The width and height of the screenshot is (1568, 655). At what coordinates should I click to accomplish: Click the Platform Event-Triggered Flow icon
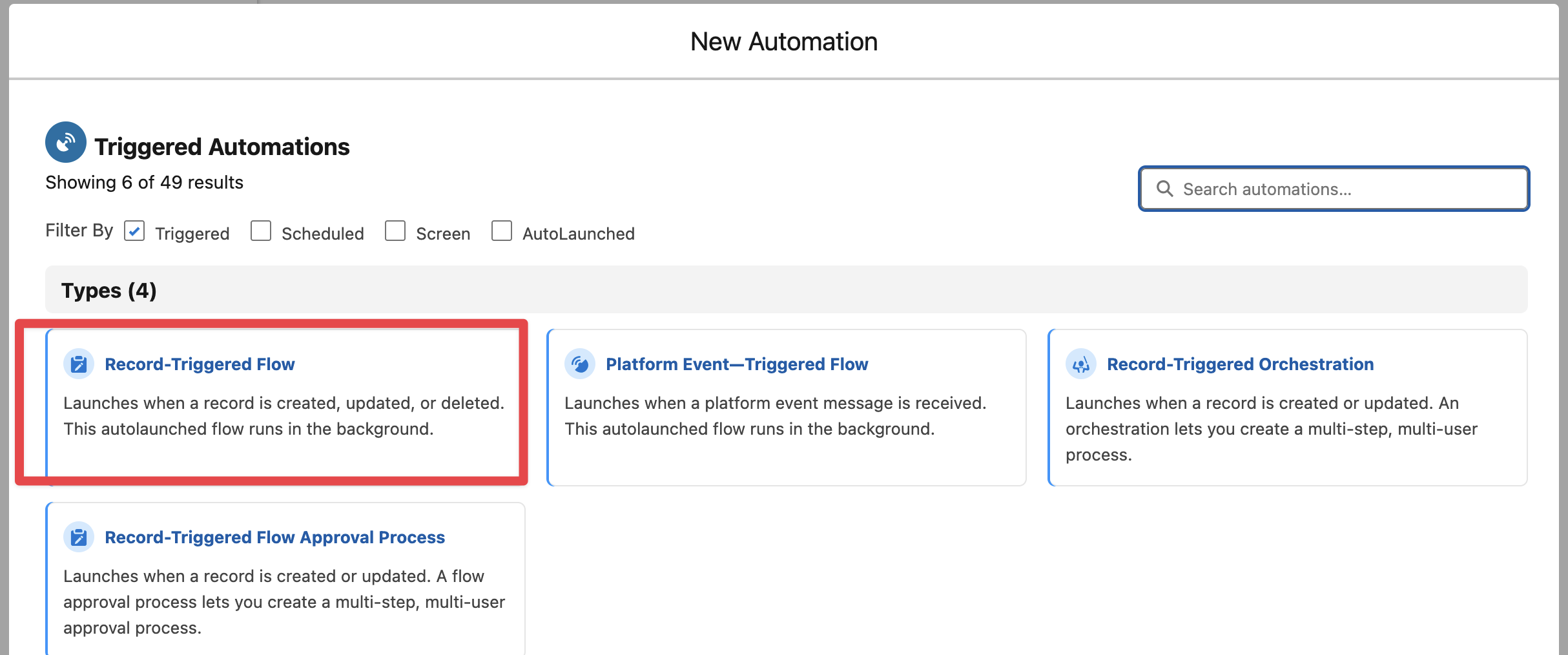(x=580, y=364)
